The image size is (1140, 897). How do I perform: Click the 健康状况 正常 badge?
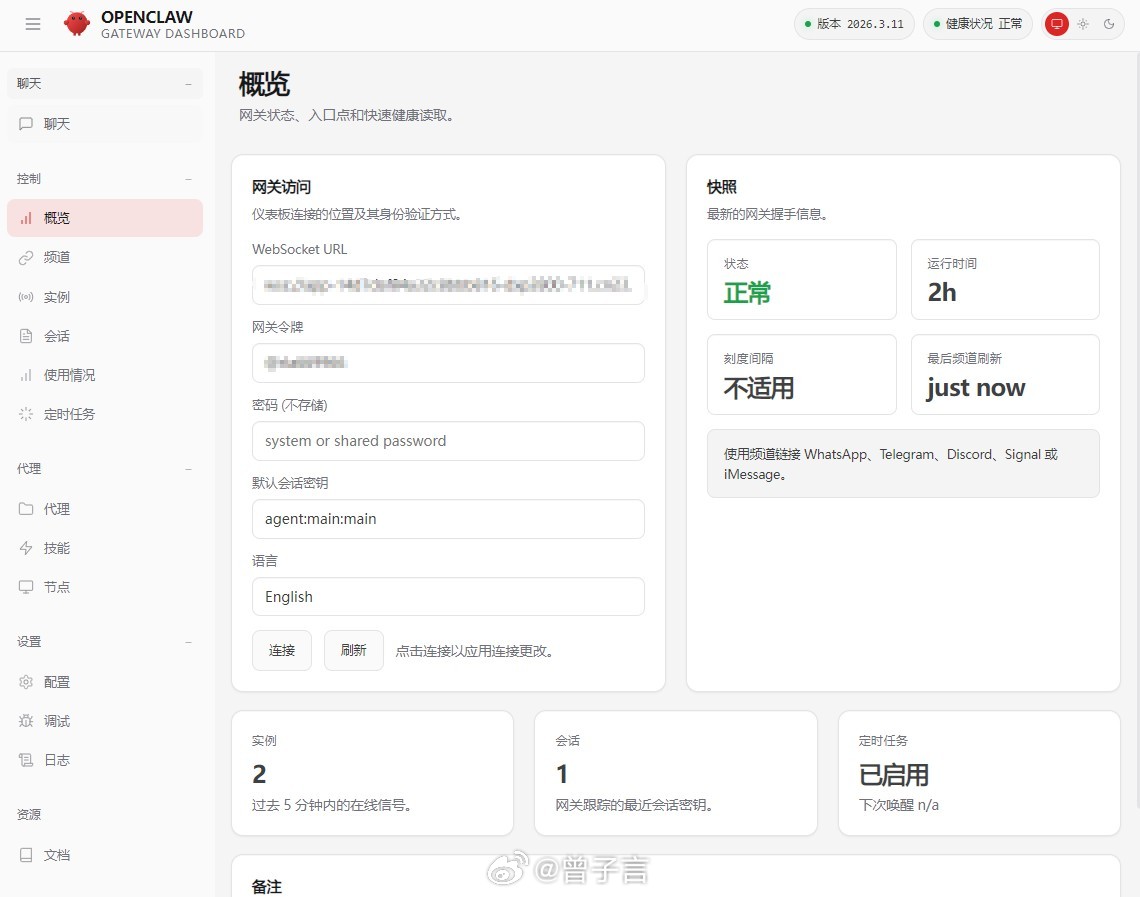[x=978, y=24]
